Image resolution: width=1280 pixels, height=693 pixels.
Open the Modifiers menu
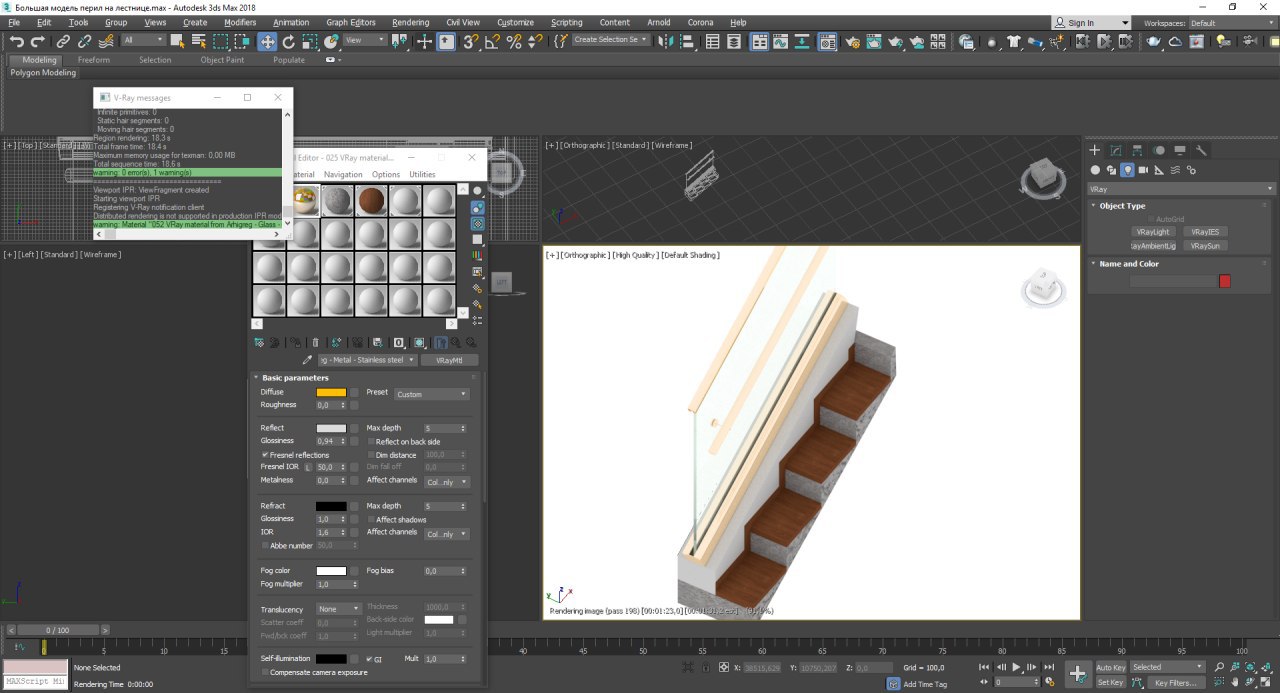click(x=240, y=22)
